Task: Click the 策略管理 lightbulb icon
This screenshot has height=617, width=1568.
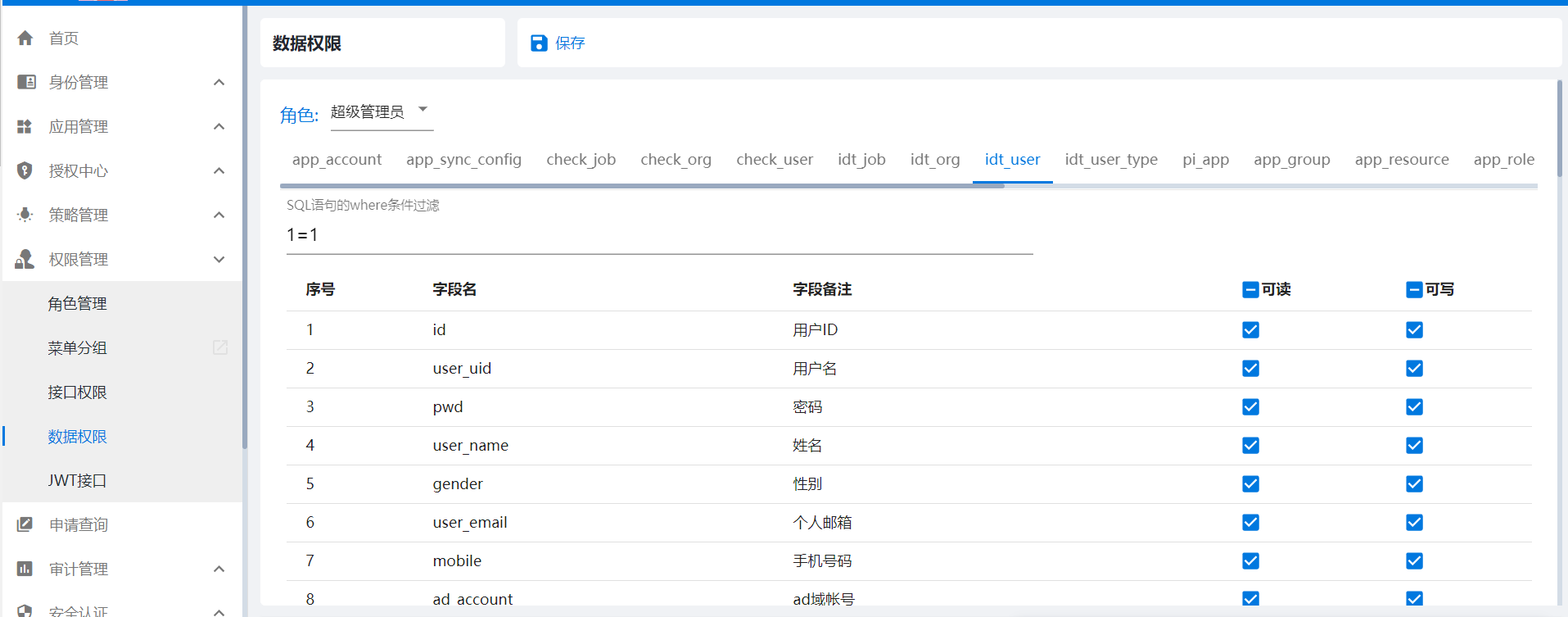Action: (x=25, y=215)
